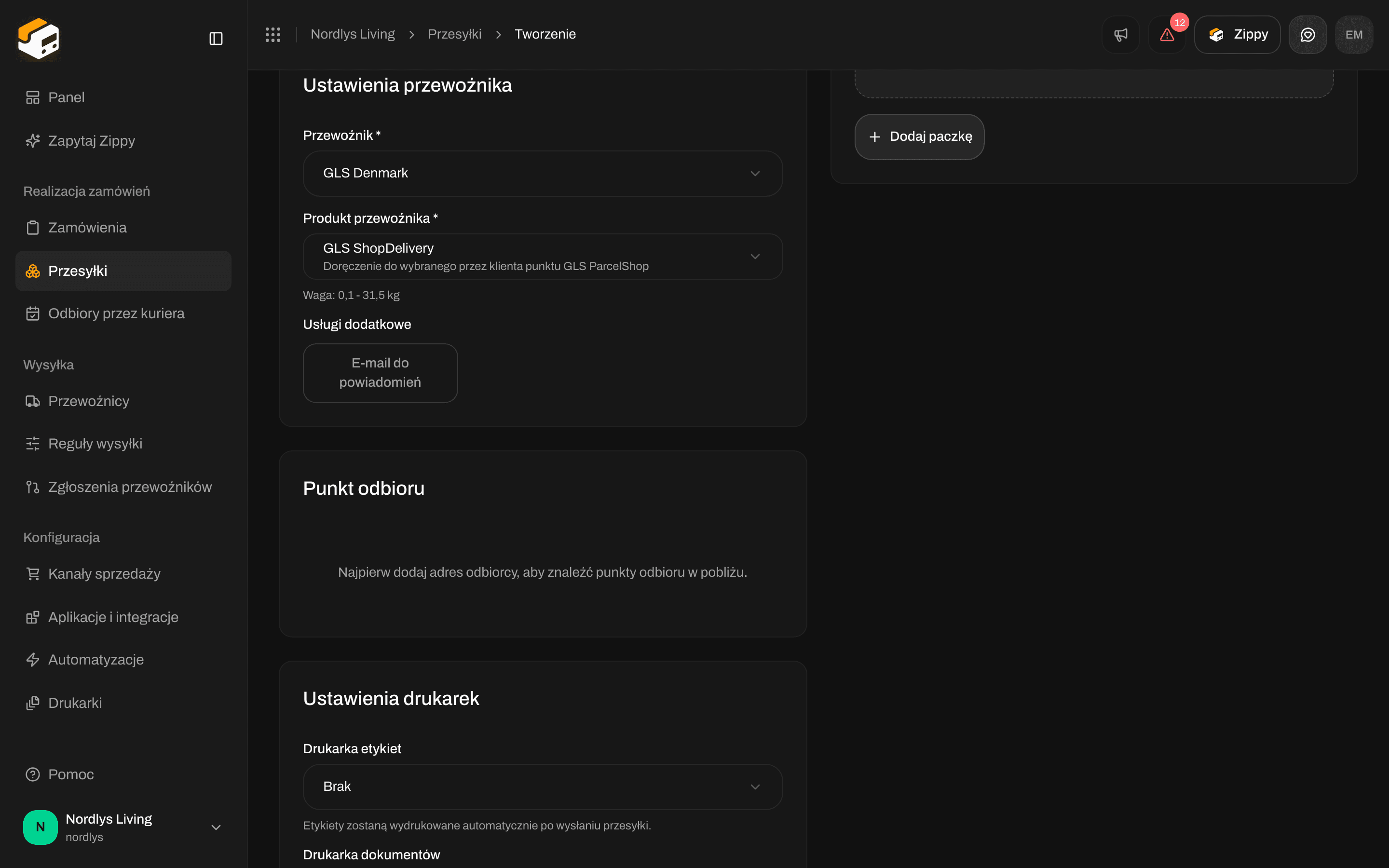This screenshot has height=868, width=1389.
Task: Select Przesyłki in the sidebar
Action: (123, 271)
